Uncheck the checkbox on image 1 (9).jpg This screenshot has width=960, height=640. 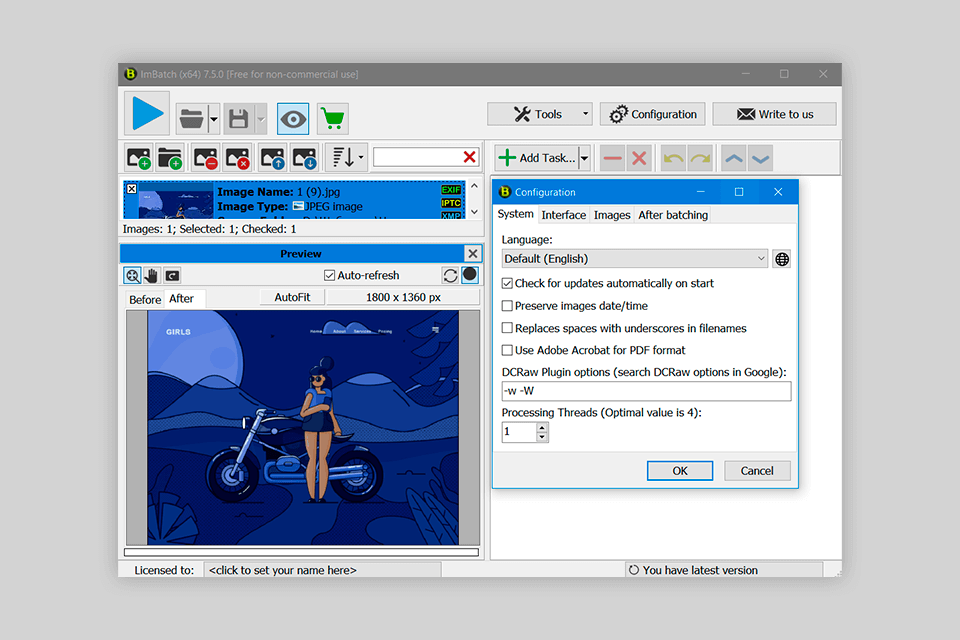coord(132,189)
